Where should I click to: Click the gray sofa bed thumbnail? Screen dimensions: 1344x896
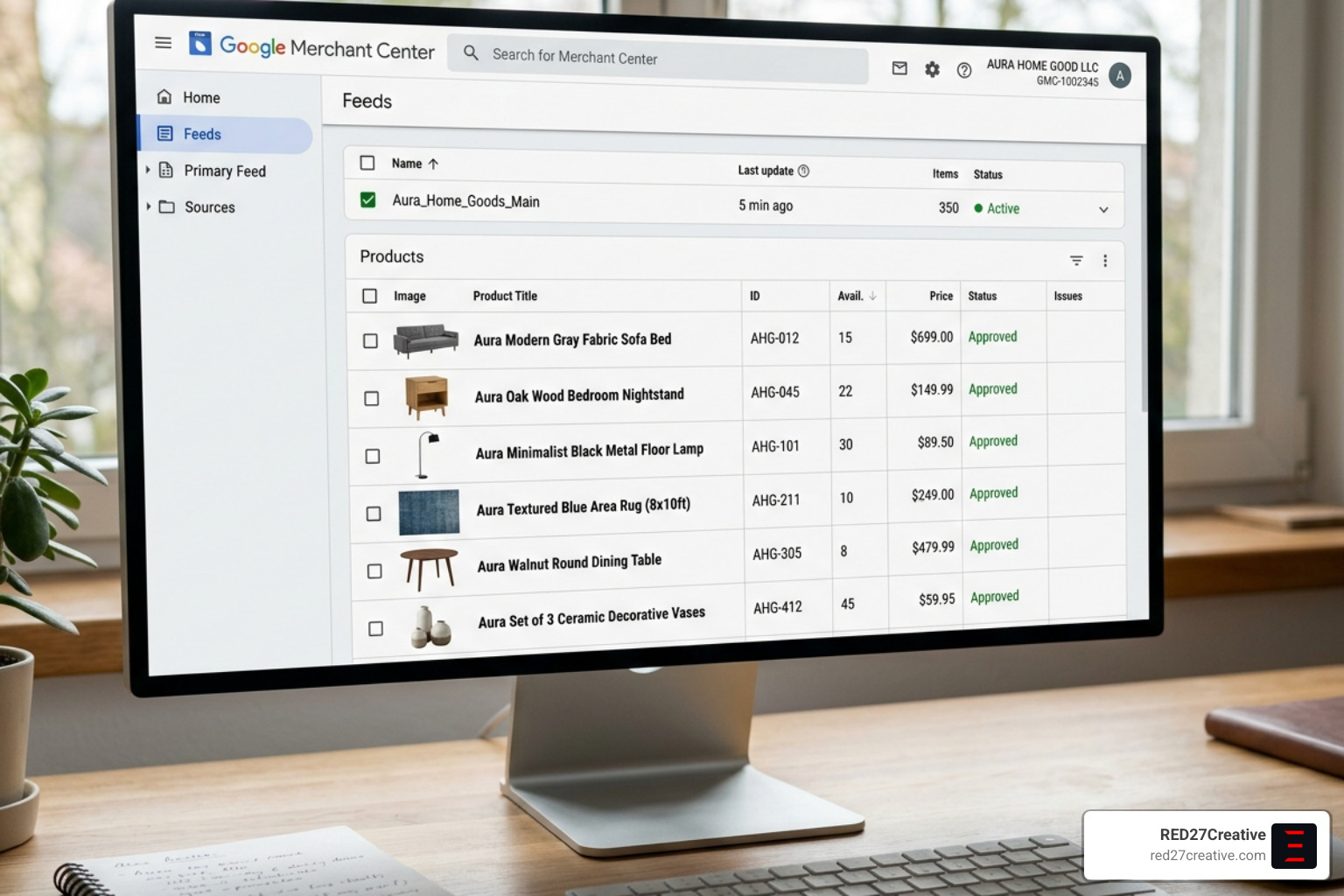[x=426, y=340]
